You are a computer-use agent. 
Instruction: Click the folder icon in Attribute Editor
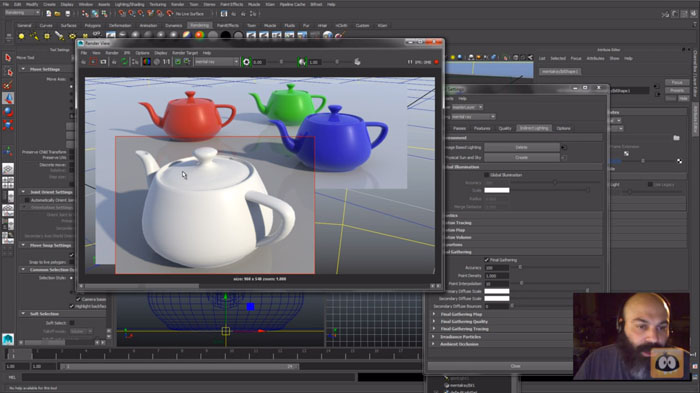[x=676, y=138]
